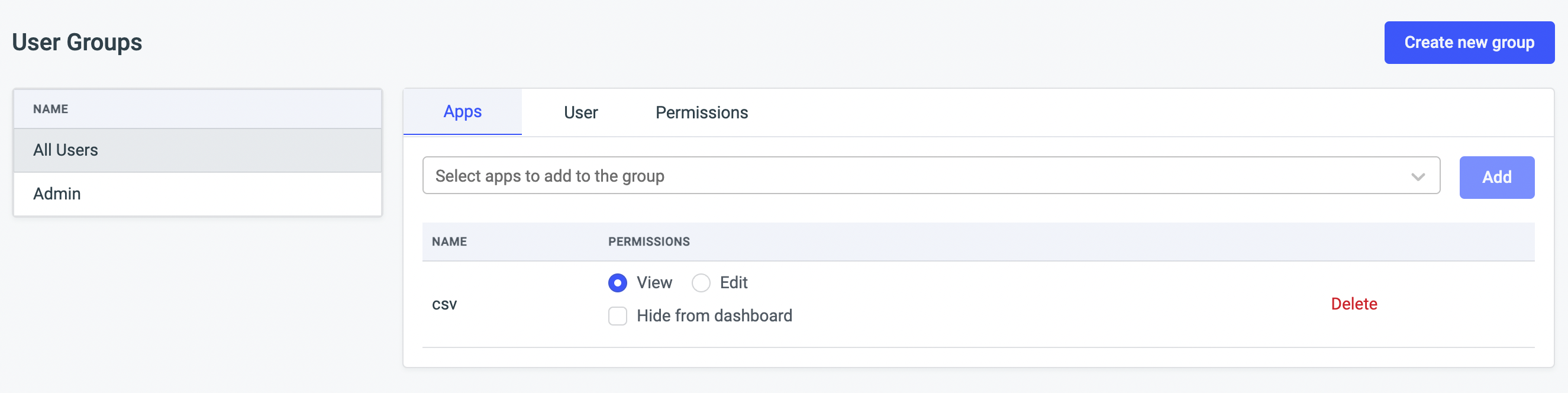Delete the csv app from group
Viewport: 1568px width, 393px height.
[x=1353, y=304]
